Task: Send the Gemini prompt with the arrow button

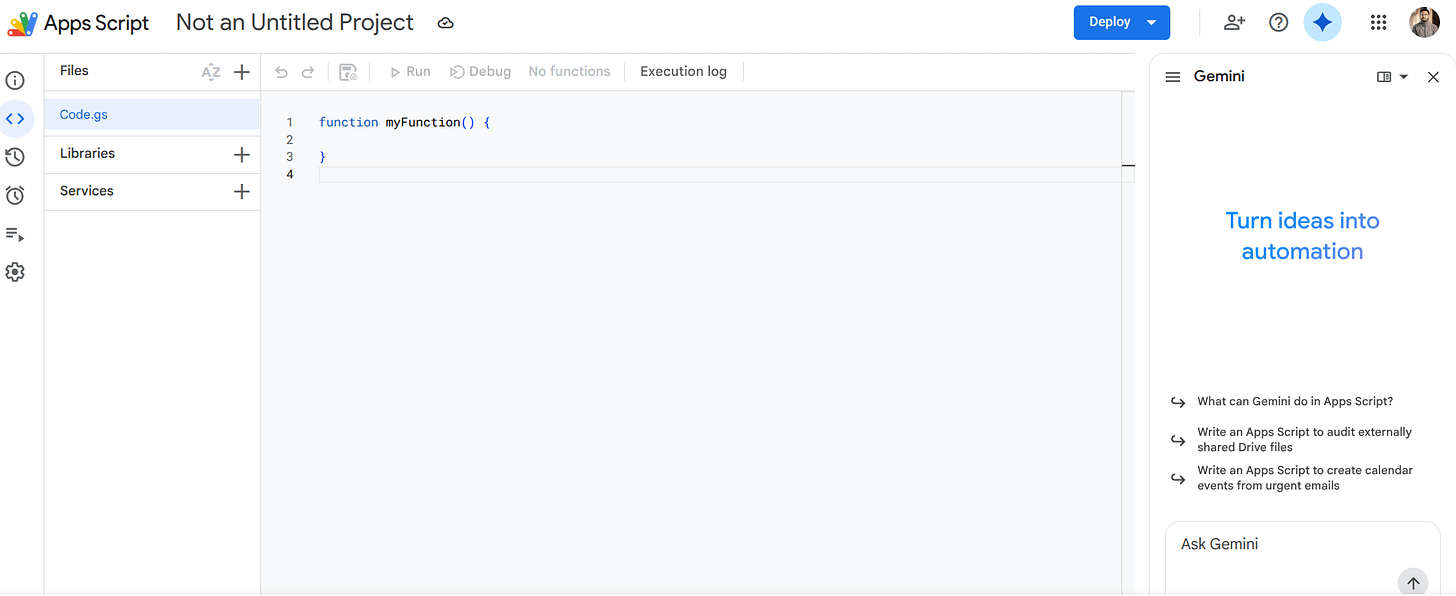Action: coord(1413,583)
